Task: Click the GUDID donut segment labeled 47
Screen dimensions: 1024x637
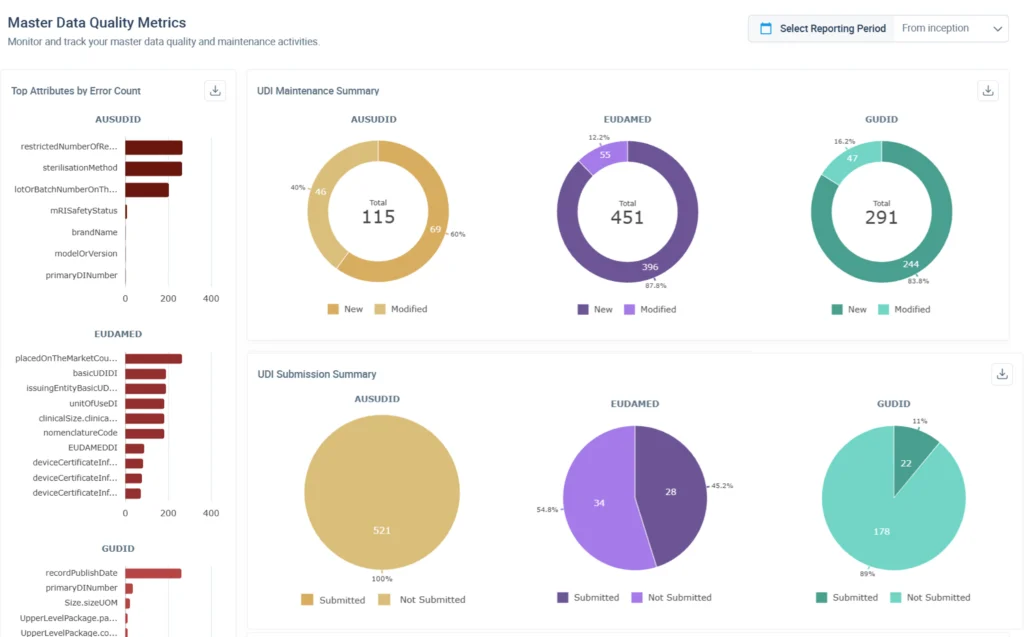Action: [x=852, y=159]
